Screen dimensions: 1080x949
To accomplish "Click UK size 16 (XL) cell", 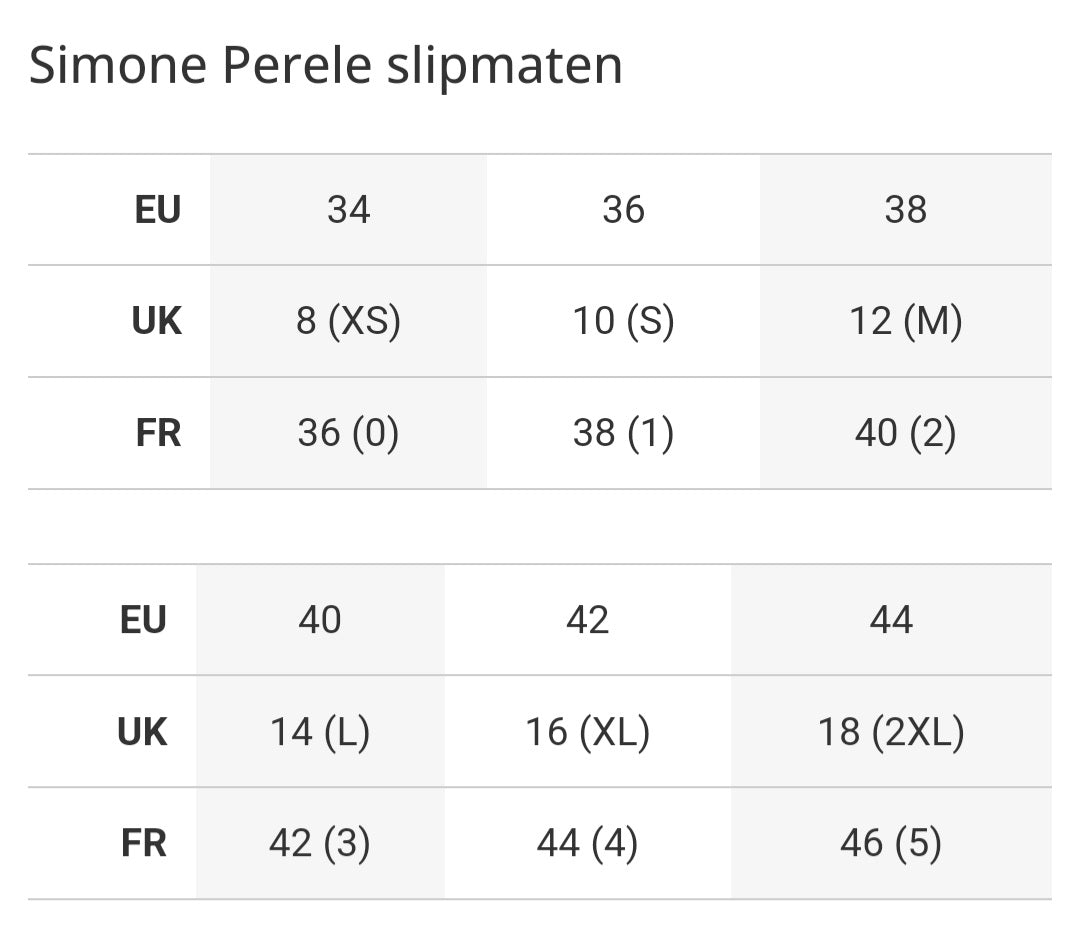I will 587,733.
